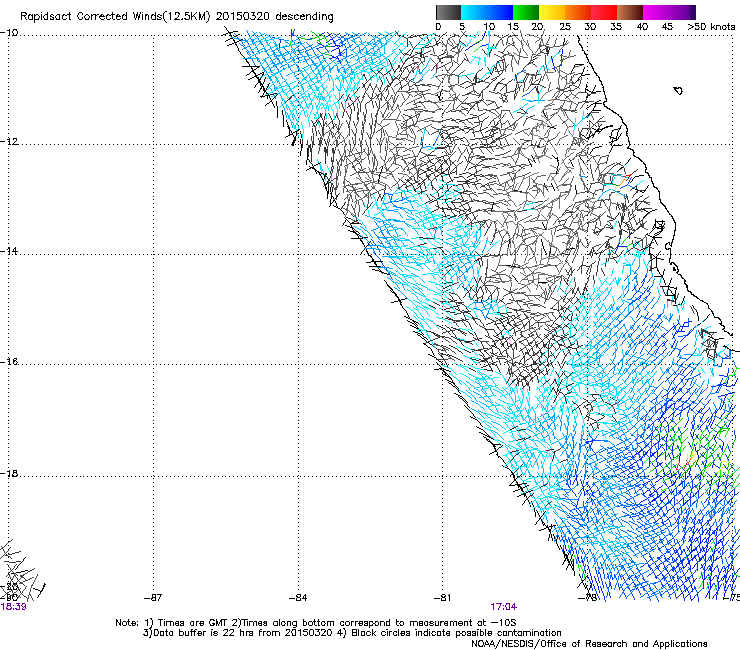Click the orange 25–30 knots legend segment
This screenshot has height=650, width=740.
click(x=578, y=12)
